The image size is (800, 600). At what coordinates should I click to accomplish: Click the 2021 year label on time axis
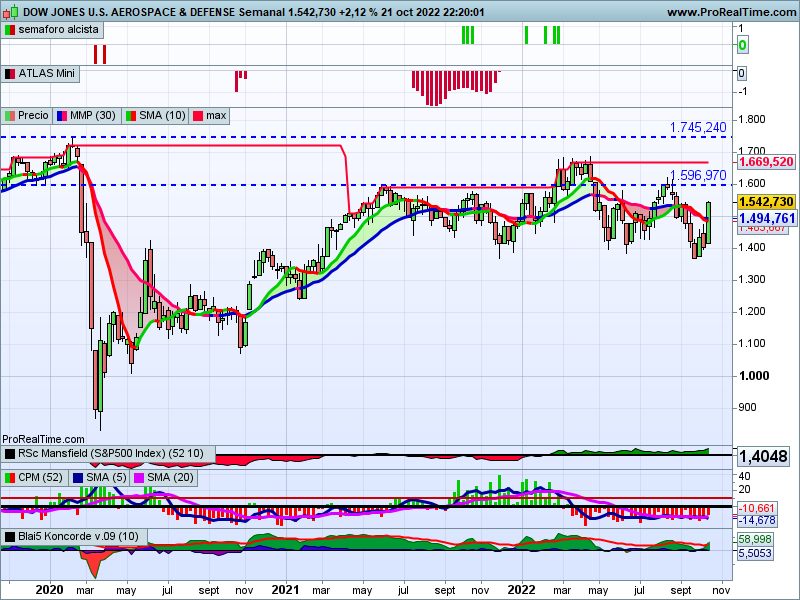pos(285,590)
